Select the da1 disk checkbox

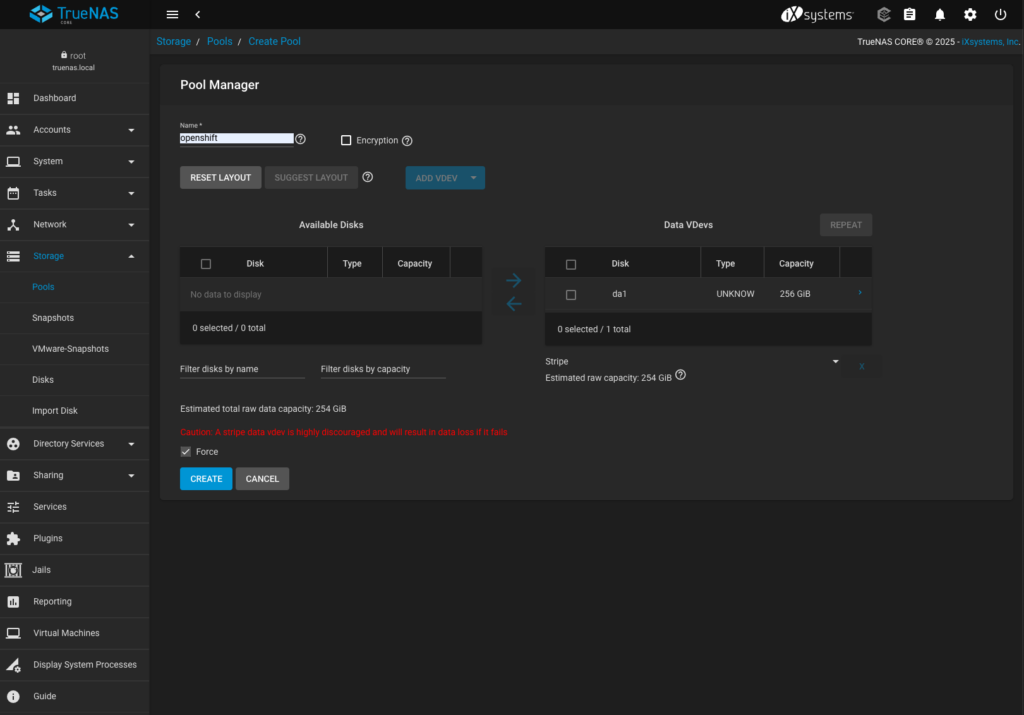[571, 295]
